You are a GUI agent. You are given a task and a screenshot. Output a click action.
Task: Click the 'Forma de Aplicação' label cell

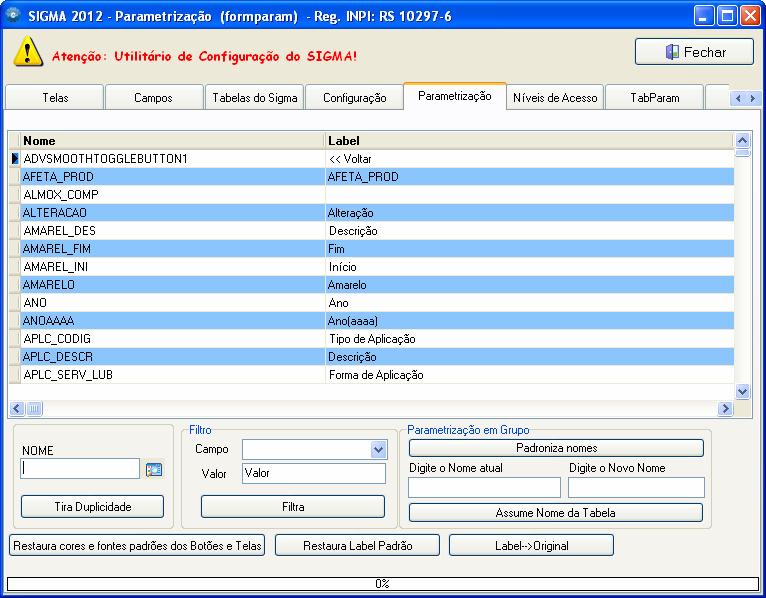(x=530, y=375)
